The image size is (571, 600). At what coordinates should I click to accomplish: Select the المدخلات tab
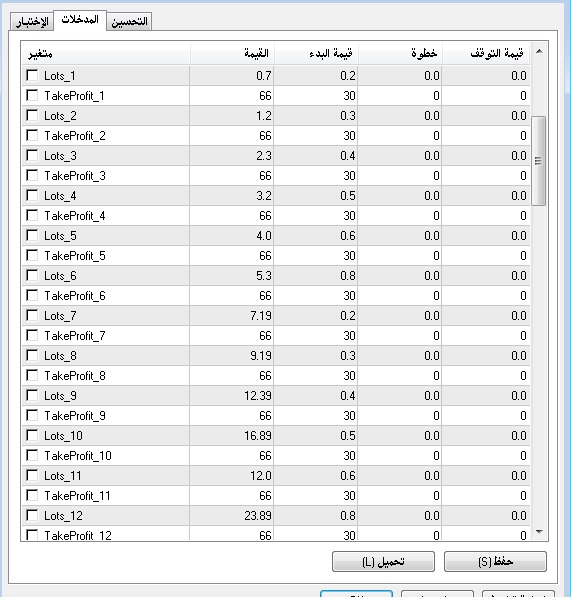click(x=80, y=20)
